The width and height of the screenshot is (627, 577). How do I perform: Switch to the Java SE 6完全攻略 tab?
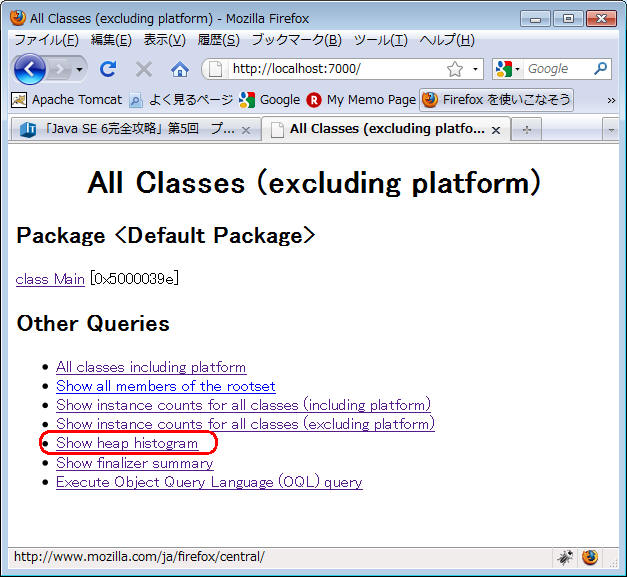coord(130,130)
